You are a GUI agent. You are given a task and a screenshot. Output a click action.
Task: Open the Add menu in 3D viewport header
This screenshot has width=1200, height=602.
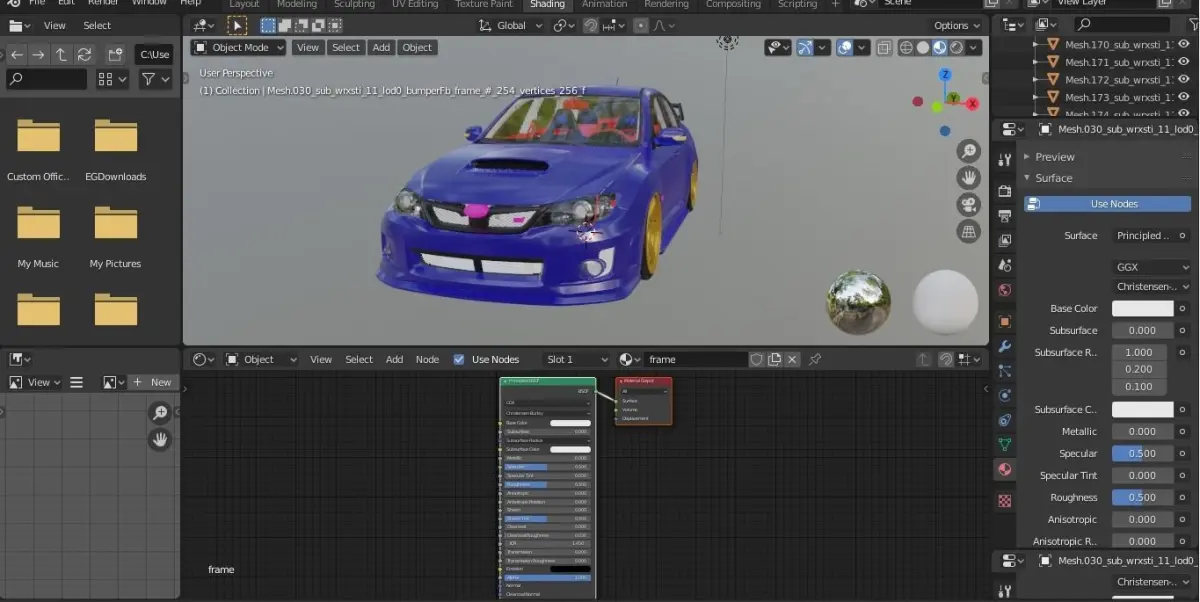click(x=381, y=47)
